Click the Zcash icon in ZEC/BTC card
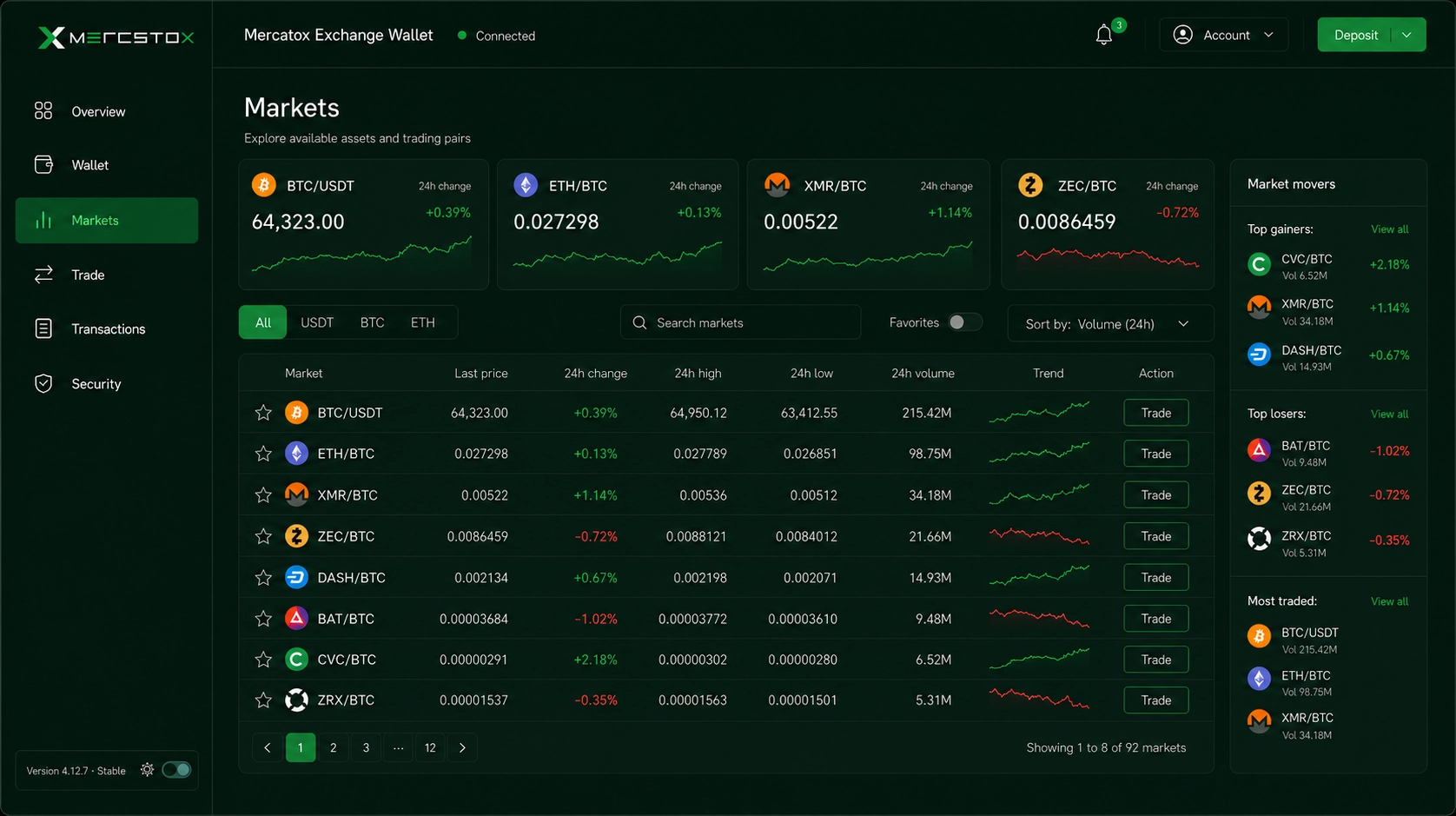This screenshot has width=1456, height=816. pyautogui.click(x=1030, y=185)
